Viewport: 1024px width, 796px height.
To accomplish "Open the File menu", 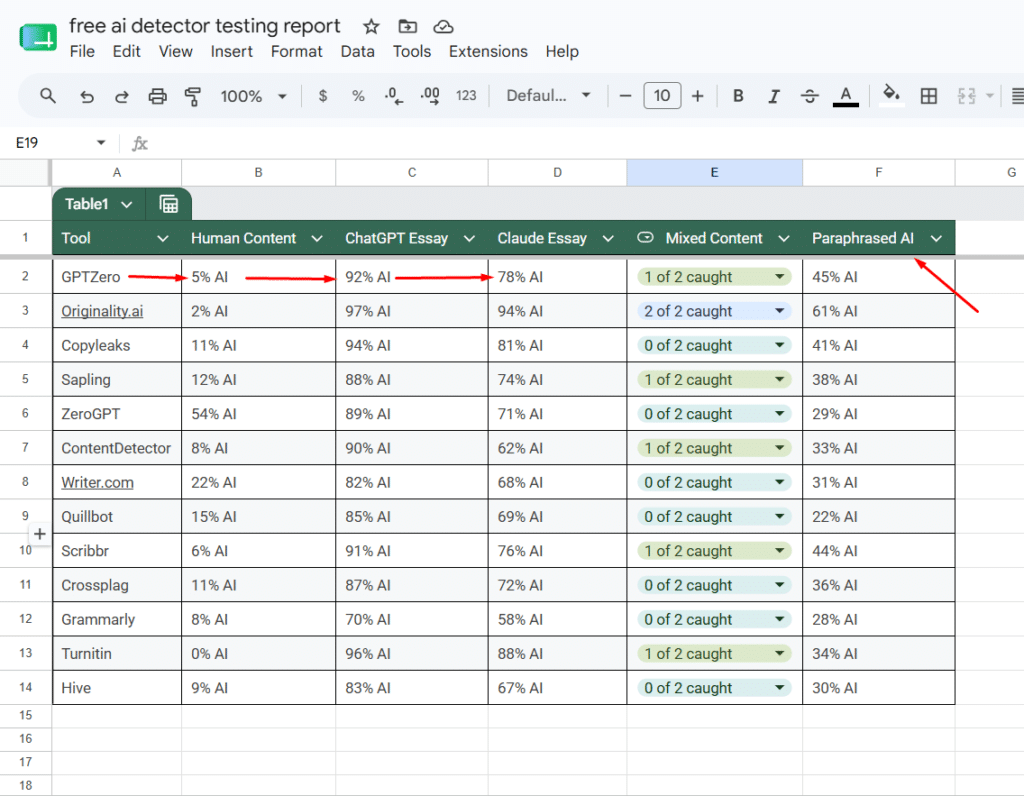I will (x=82, y=52).
